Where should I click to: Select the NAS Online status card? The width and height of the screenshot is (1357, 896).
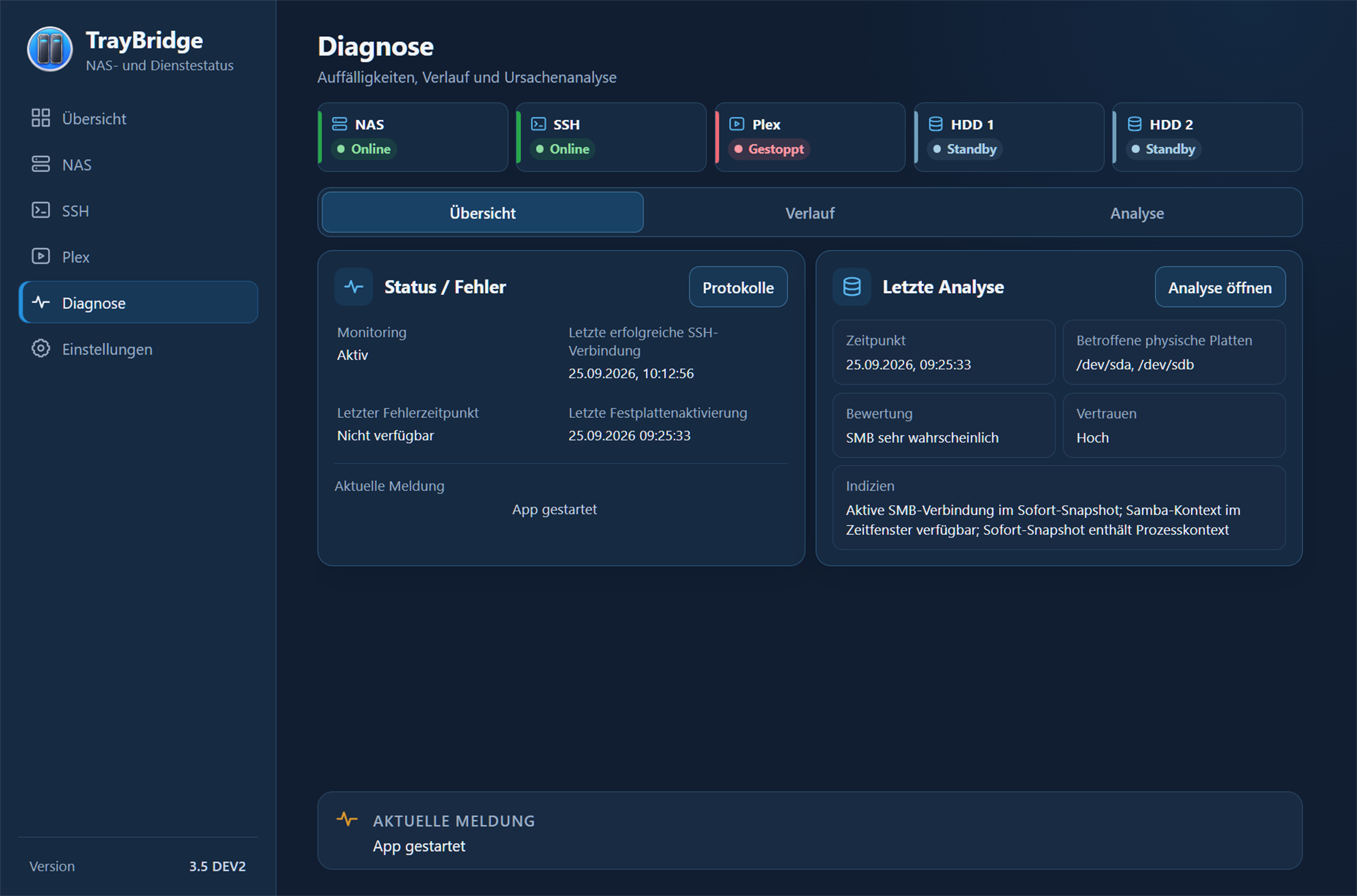413,137
